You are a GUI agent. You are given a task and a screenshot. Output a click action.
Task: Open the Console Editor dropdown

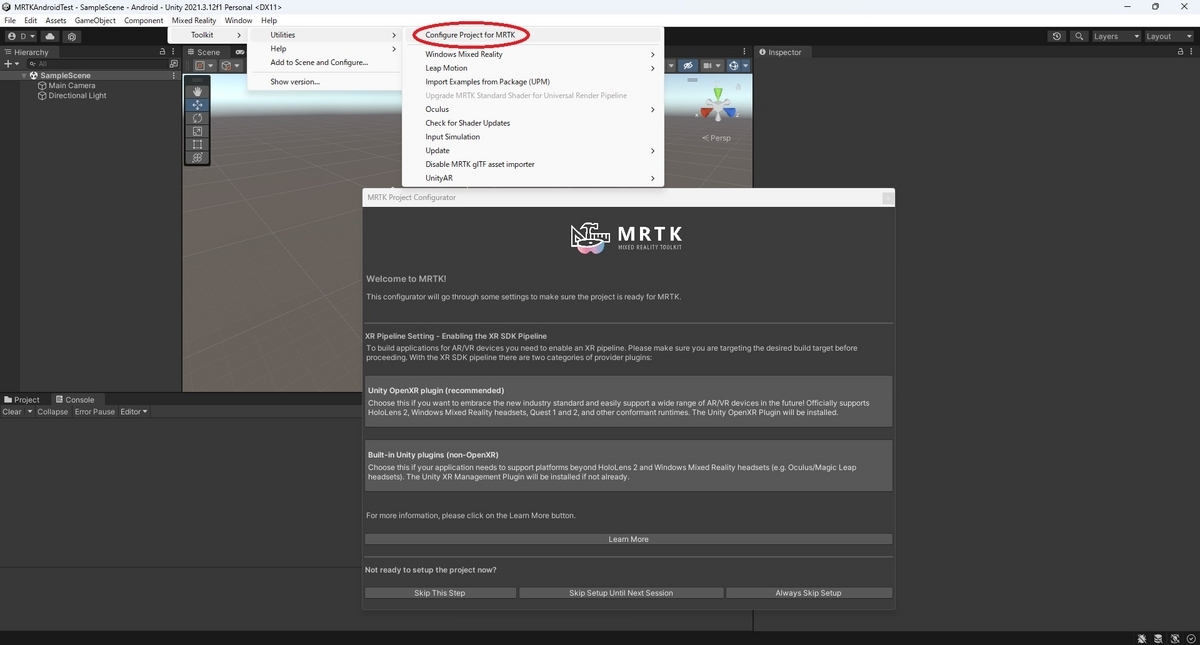[x=134, y=412]
